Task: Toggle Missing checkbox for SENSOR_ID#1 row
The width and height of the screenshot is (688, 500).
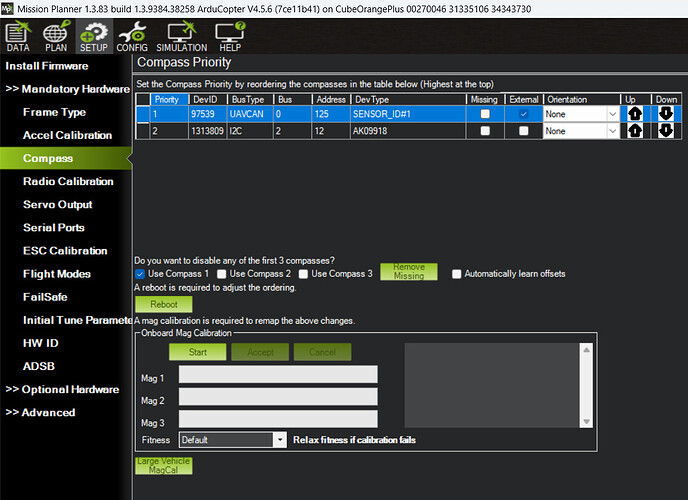Action: (485, 114)
